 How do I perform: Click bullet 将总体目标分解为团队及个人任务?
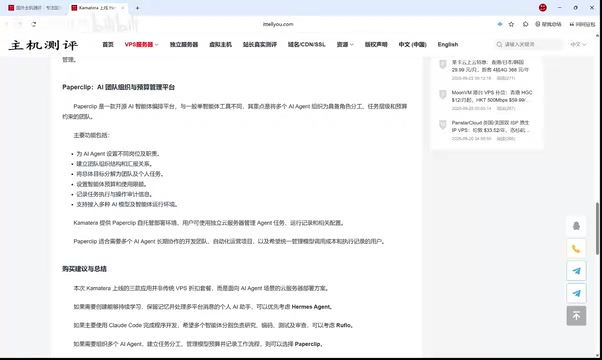[120, 174]
